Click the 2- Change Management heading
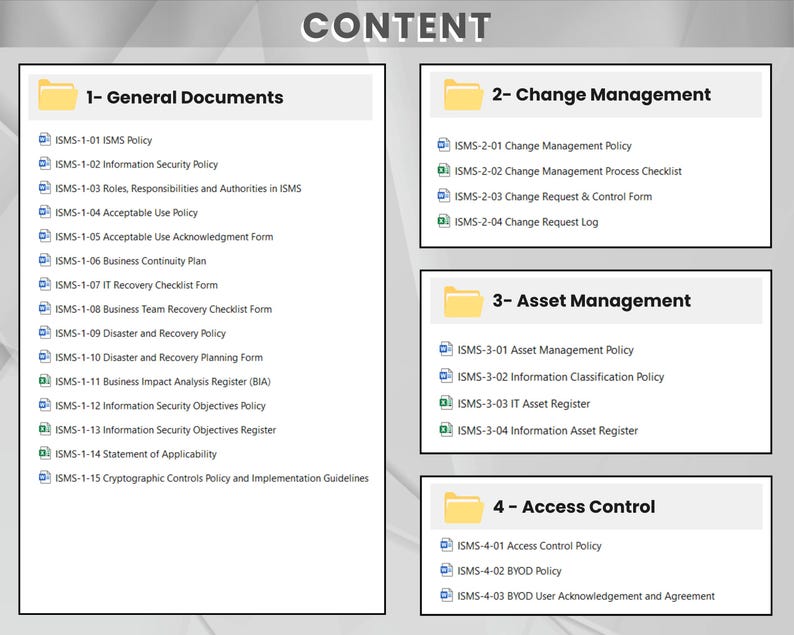 pyautogui.click(x=602, y=94)
